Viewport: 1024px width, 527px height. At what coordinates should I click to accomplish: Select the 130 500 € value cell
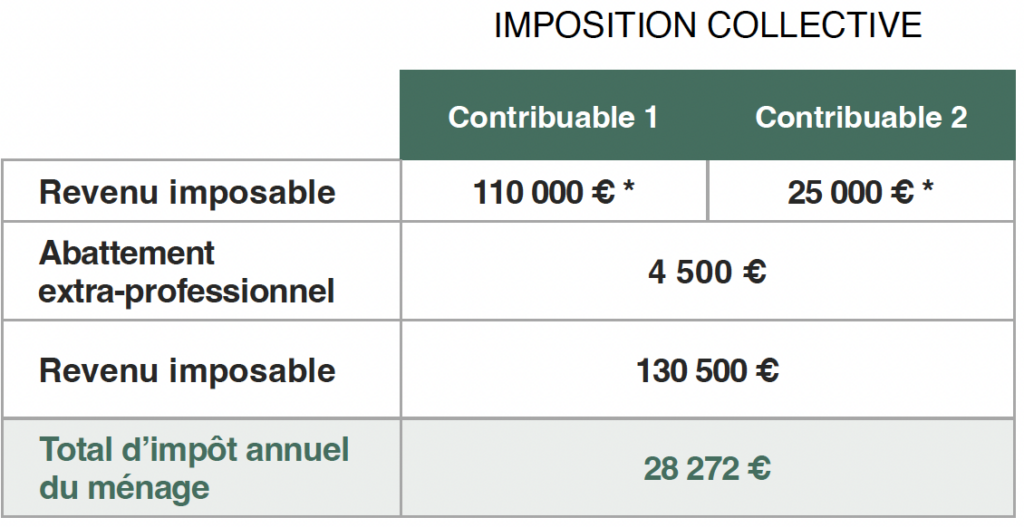(707, 371)
